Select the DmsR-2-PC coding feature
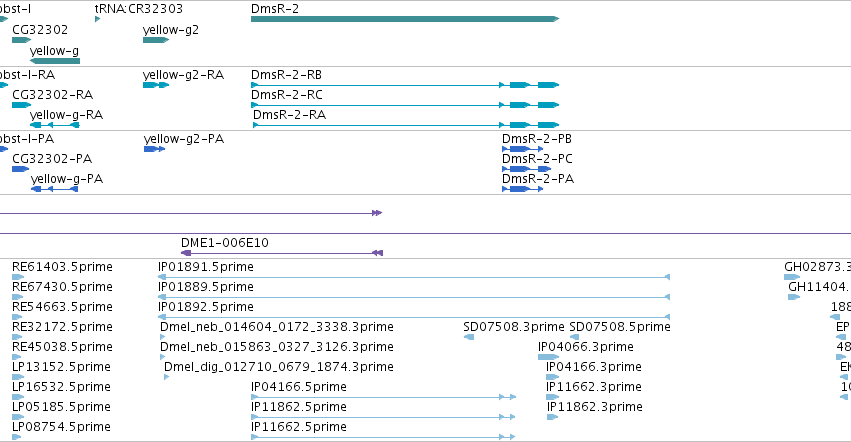The image size is (851, 442). 526,169
